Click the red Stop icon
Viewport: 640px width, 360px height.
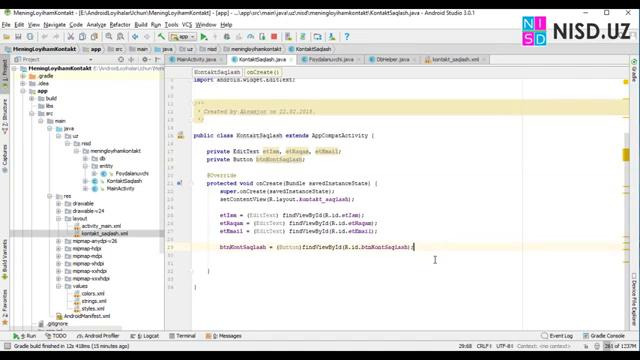click(274, 37)
